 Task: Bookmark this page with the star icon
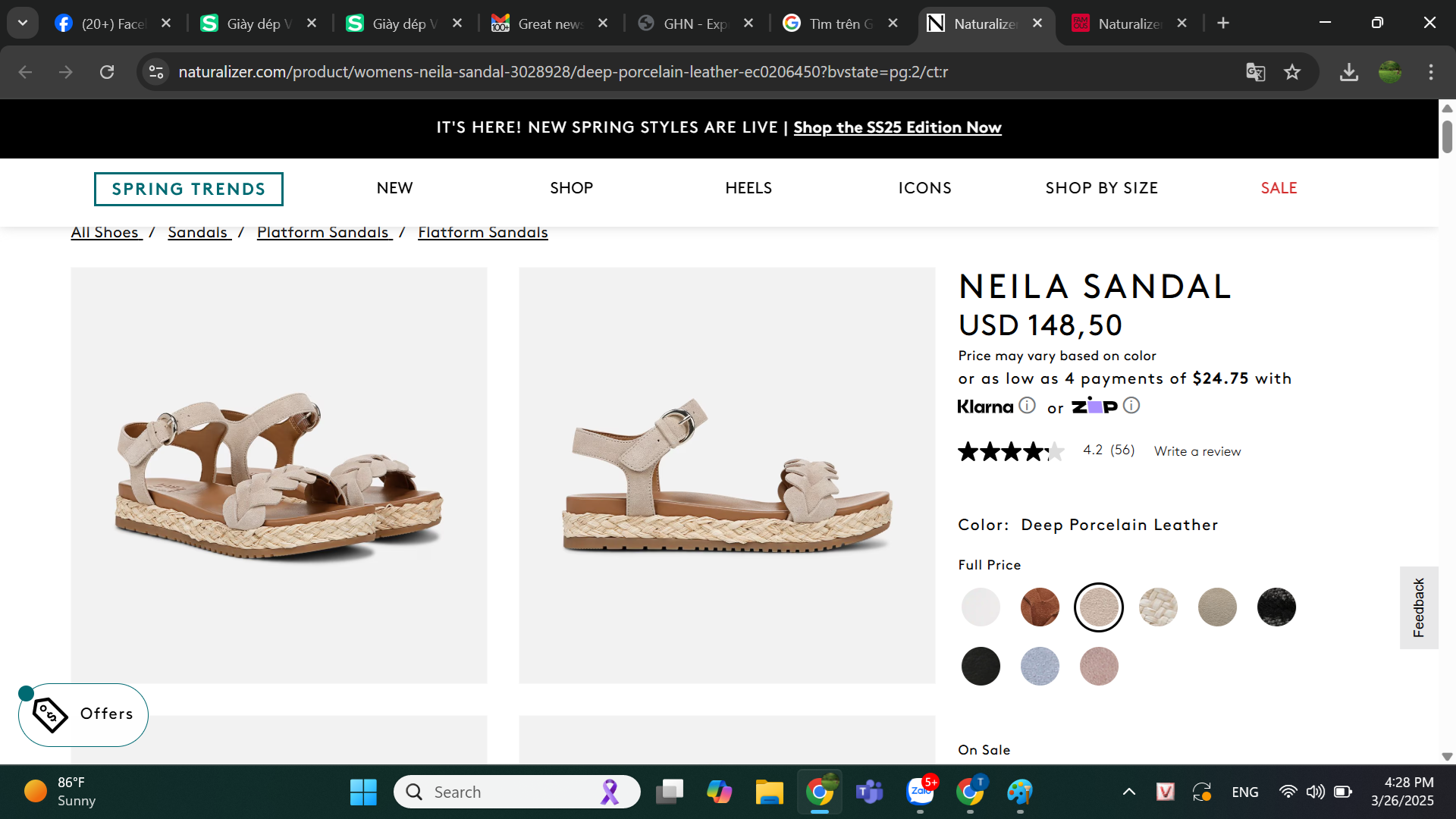[x=1292, y=72]
